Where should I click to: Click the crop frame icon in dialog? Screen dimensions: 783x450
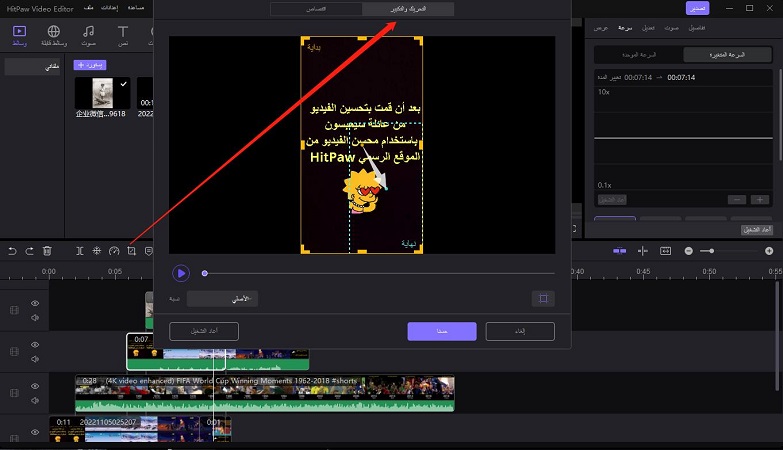point(543,299)
